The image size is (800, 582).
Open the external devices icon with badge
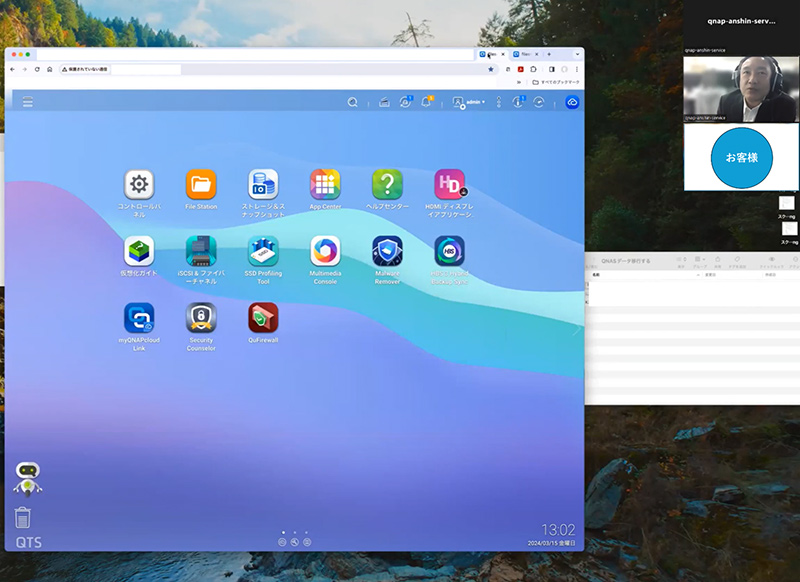[x=406, y=102]
